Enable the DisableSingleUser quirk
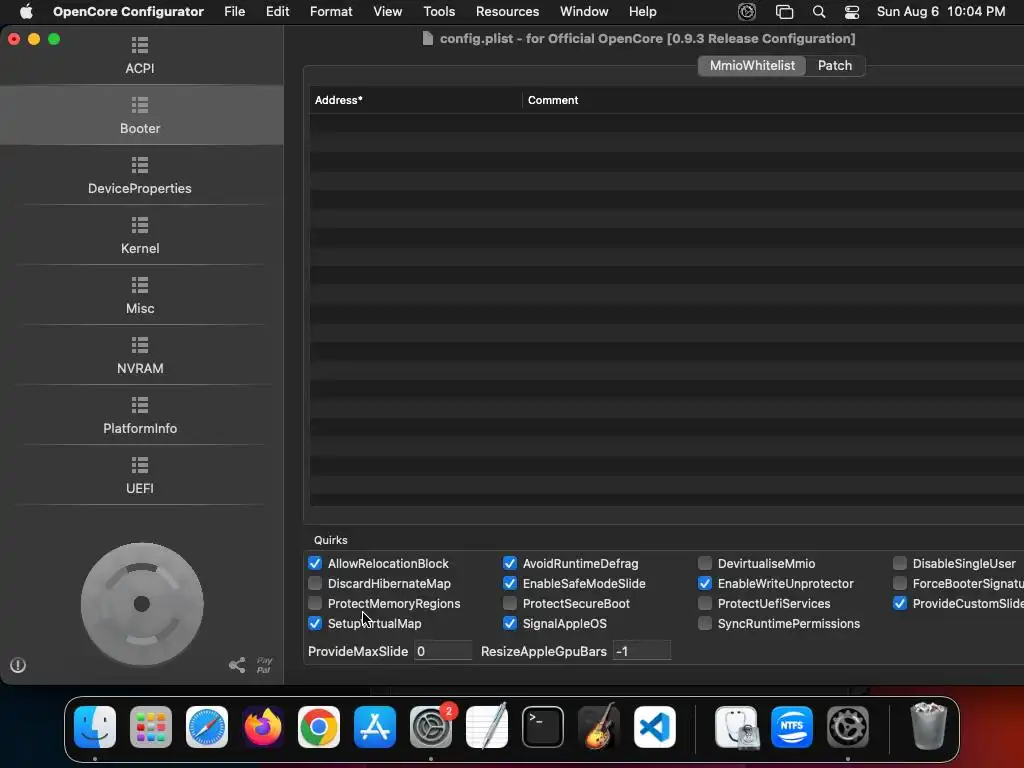 pos(900,563)
